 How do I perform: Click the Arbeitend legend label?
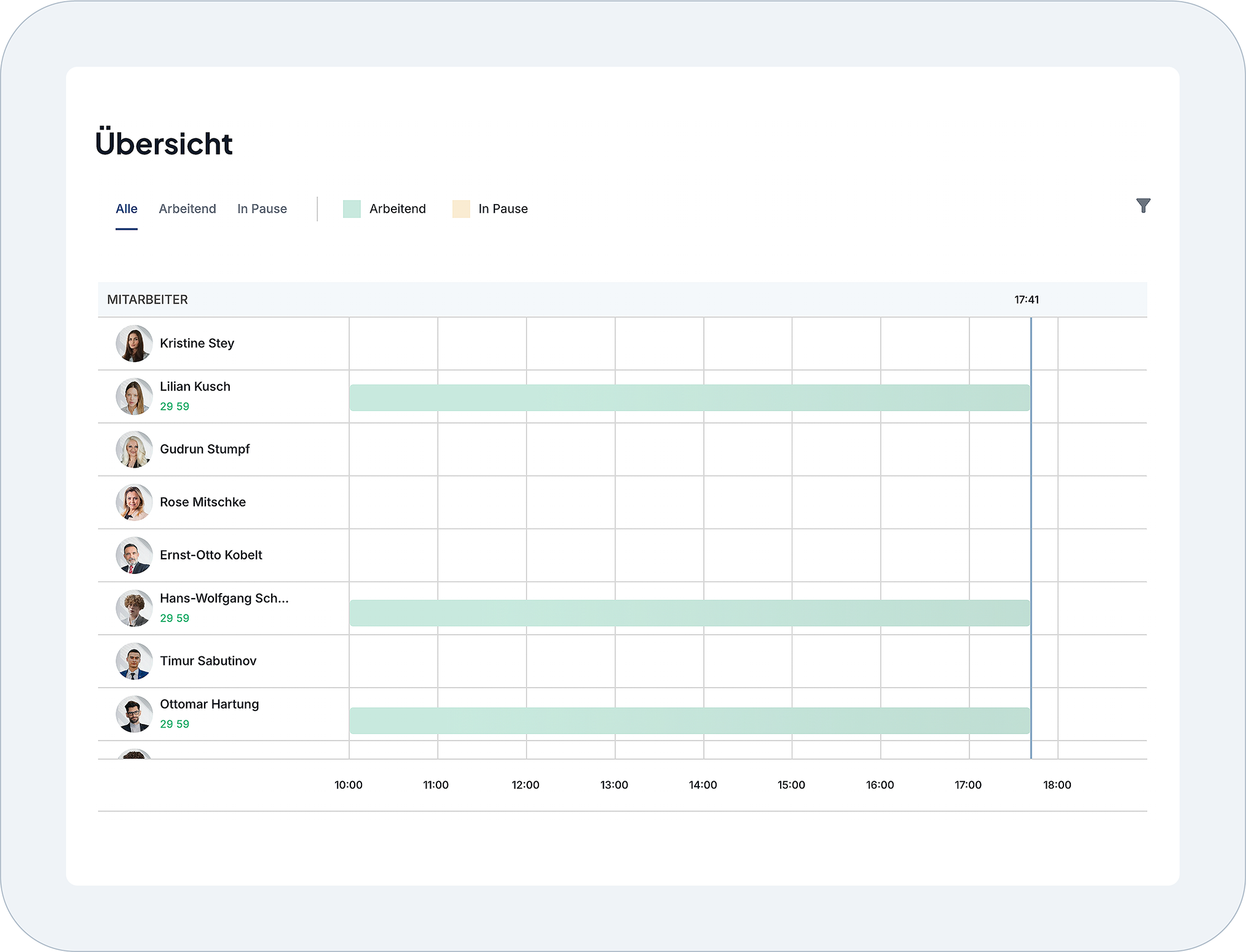[x=398, y=209]
